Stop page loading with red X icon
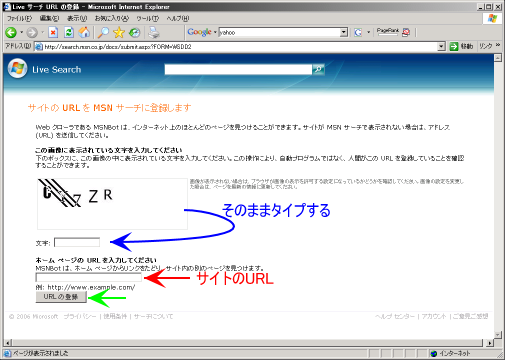 click(x=53, y=32)
